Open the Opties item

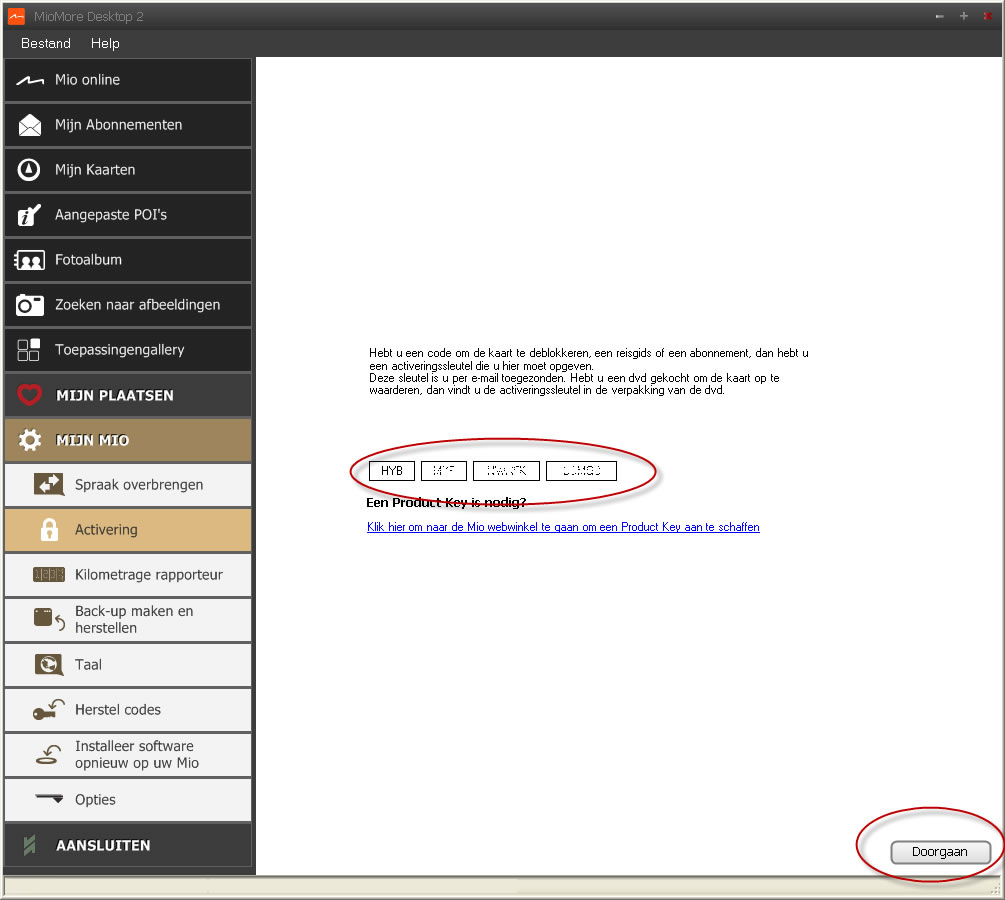click(128, 799)
